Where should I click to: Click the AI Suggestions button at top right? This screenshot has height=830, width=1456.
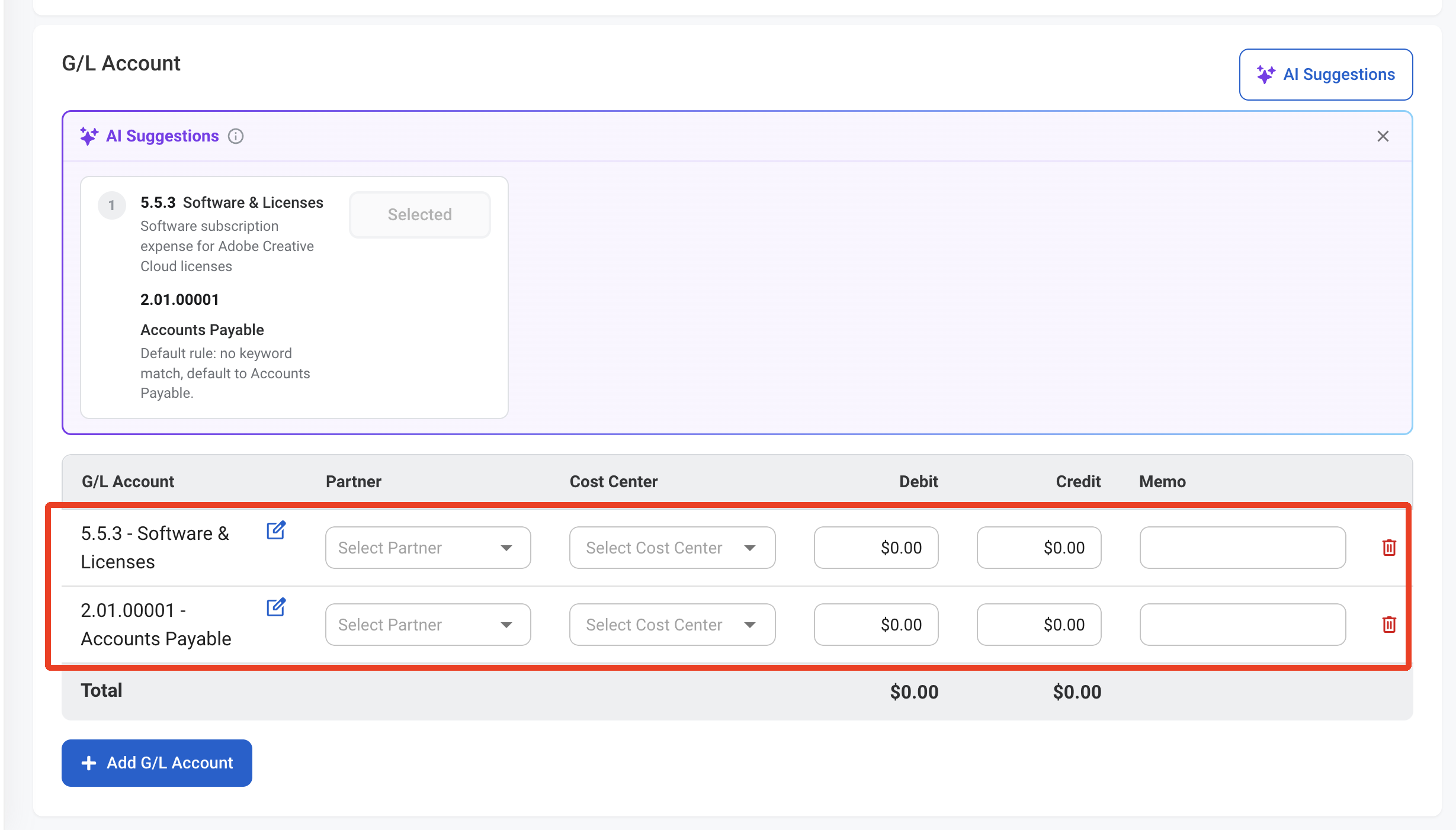pos(1326,75)
